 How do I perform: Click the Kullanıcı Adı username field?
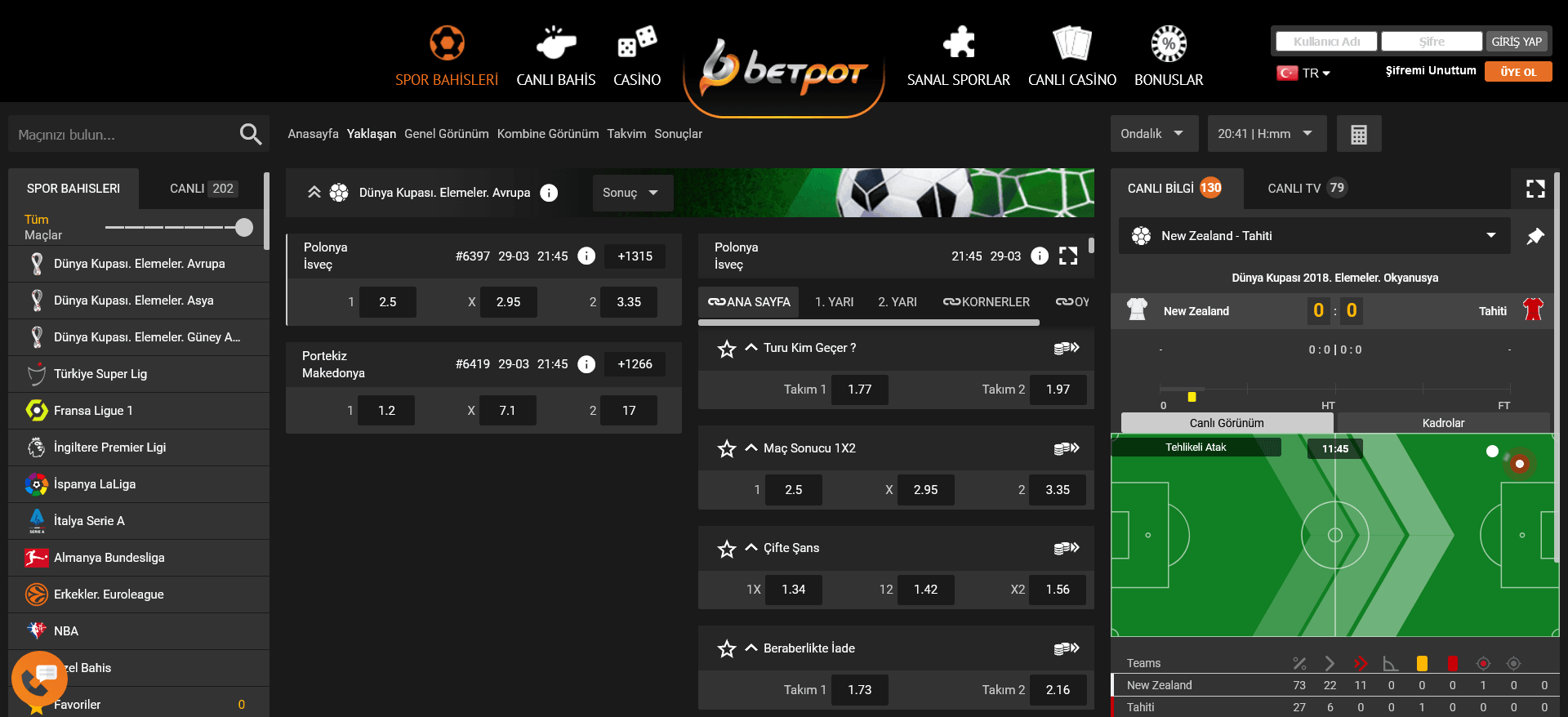1326,42
